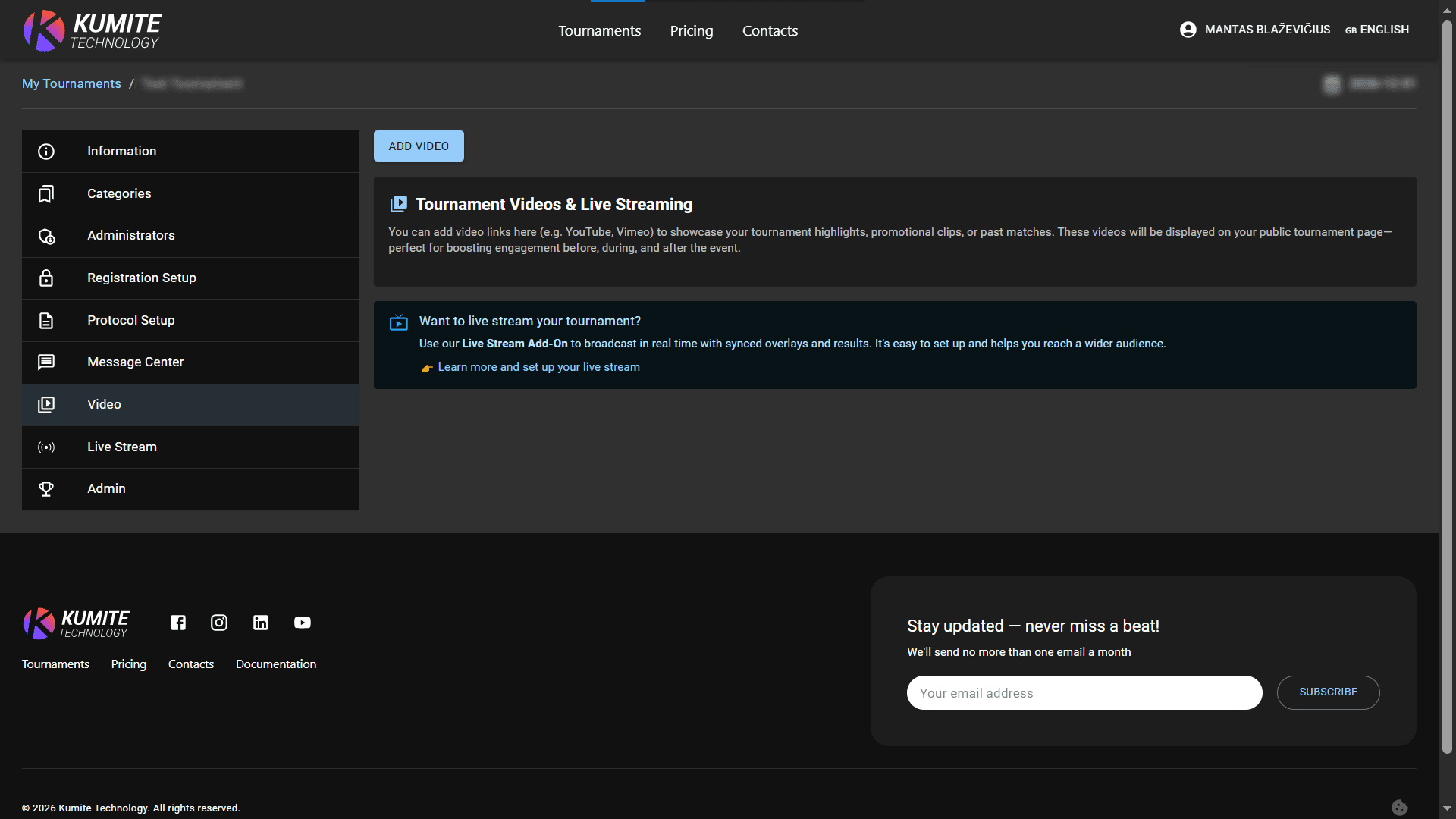This screenshot has height=819, width=1456.
Task: Follow the live stream setup link
Action: pos(538,367)
